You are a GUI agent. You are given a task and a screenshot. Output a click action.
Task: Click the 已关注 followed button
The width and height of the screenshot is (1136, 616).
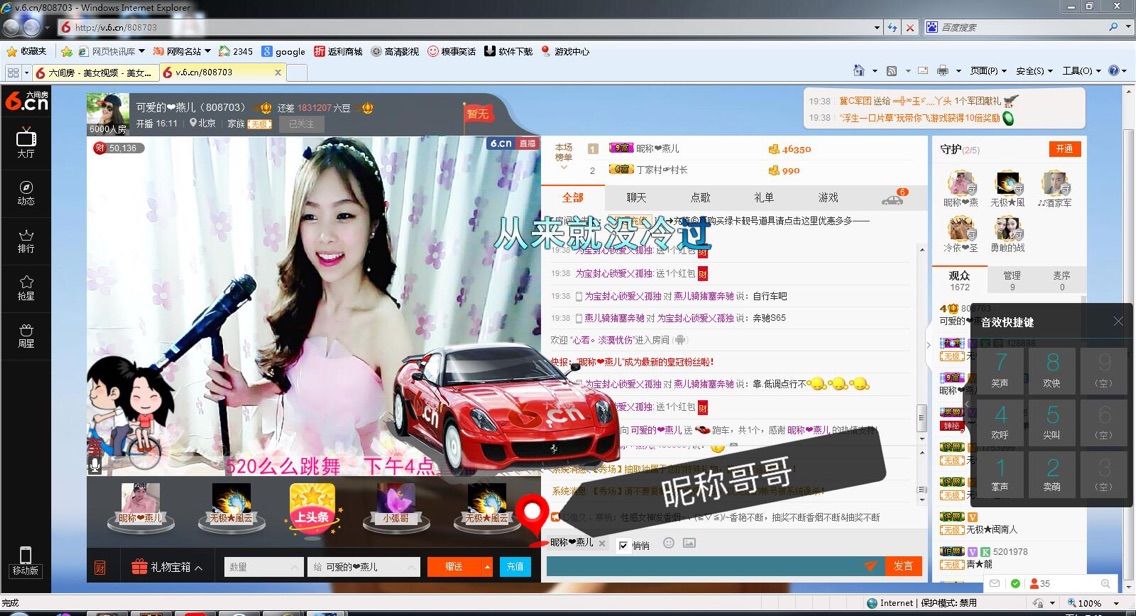coord(301,124)
